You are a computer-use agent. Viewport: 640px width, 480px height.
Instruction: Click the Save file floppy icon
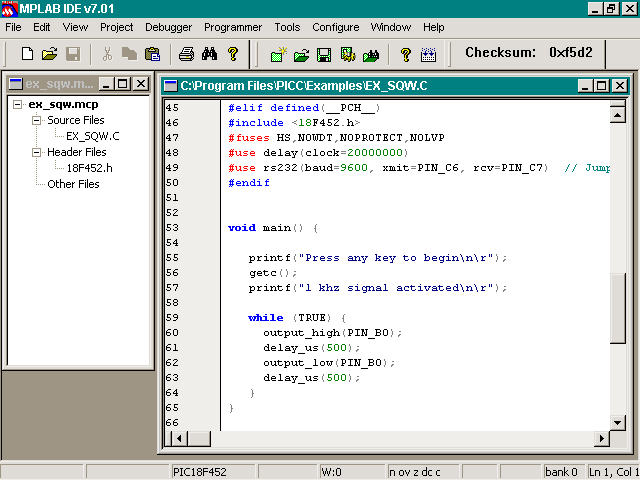[73, 54]
